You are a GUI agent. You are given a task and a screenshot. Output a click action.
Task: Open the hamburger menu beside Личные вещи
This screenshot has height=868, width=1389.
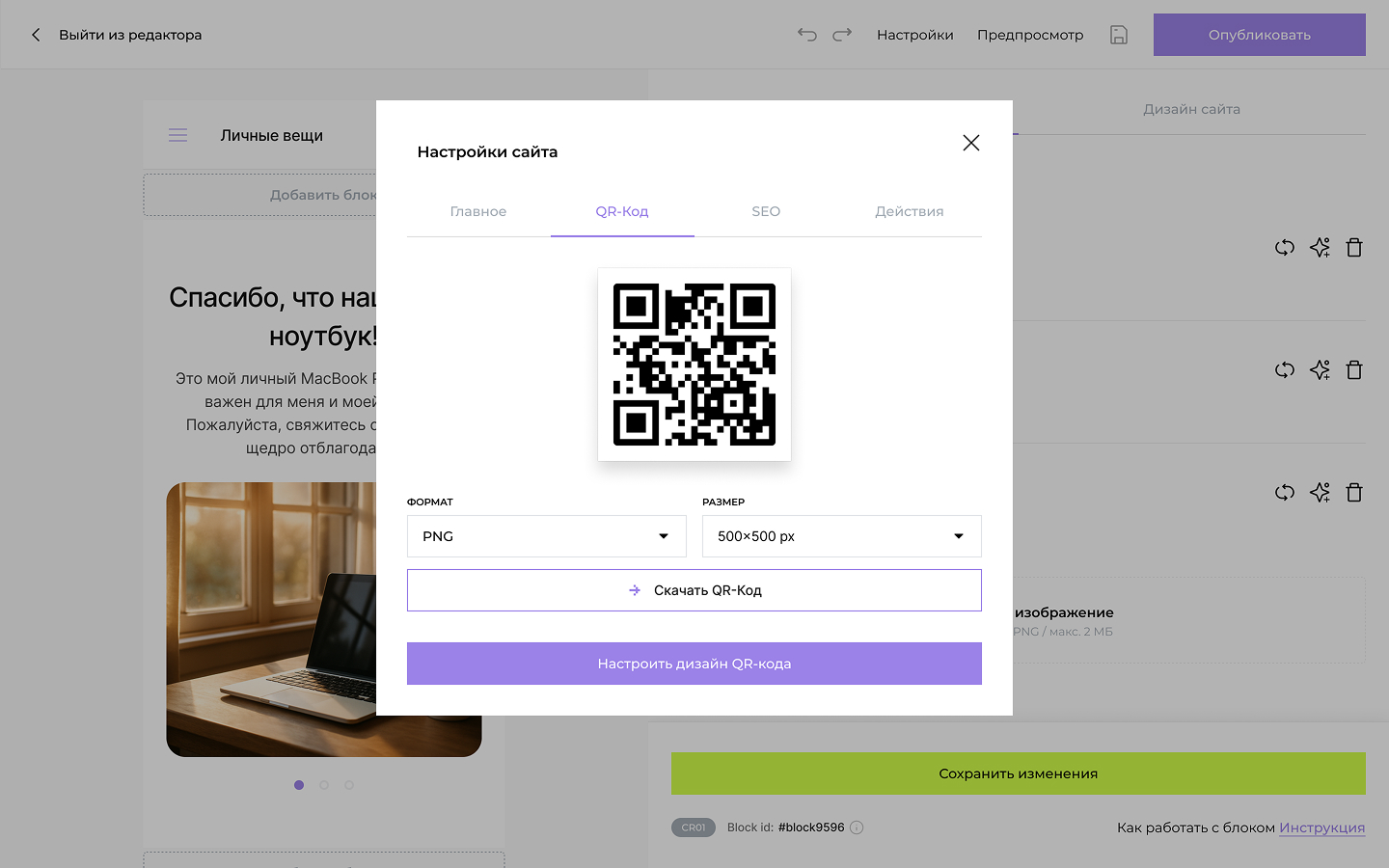178,136
